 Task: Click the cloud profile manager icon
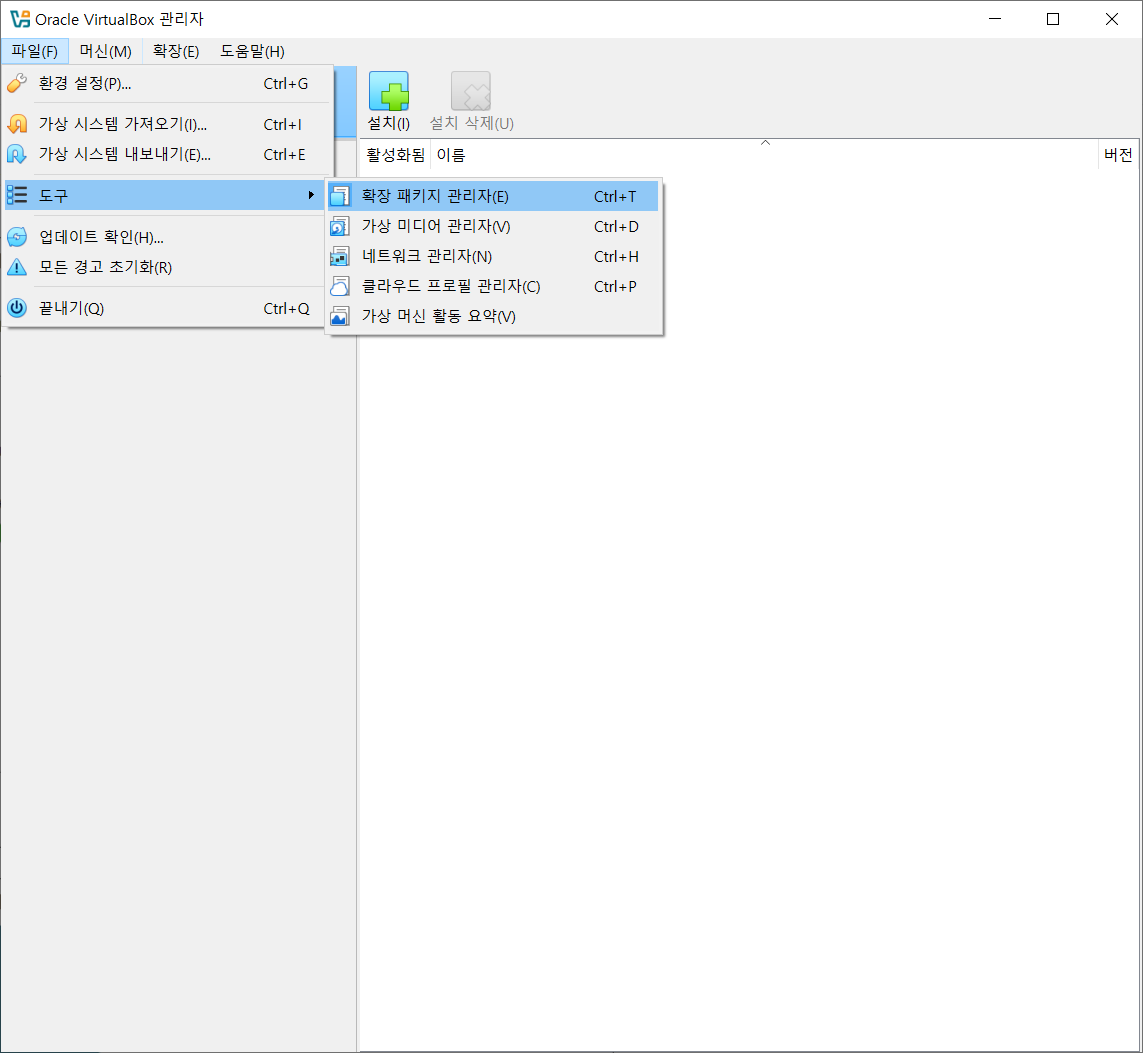pos(340,286)
